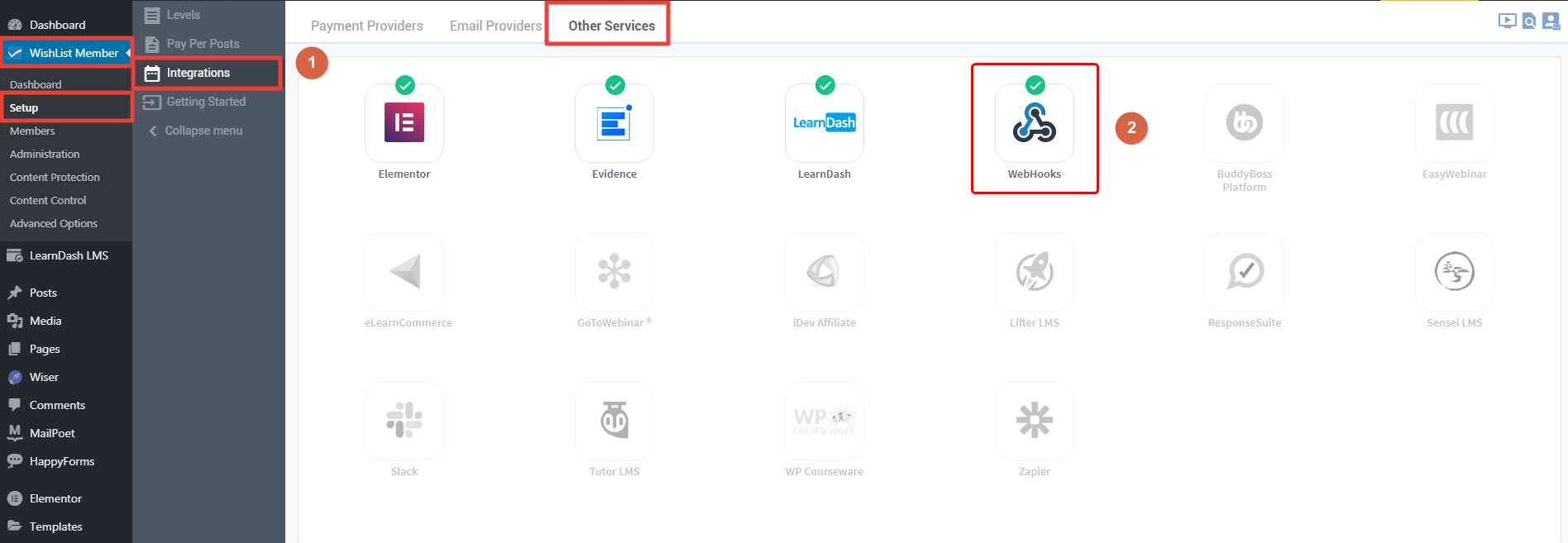Click the document search icon in header
Screen dimensions: 1568x543
(x=1529, y=21)
